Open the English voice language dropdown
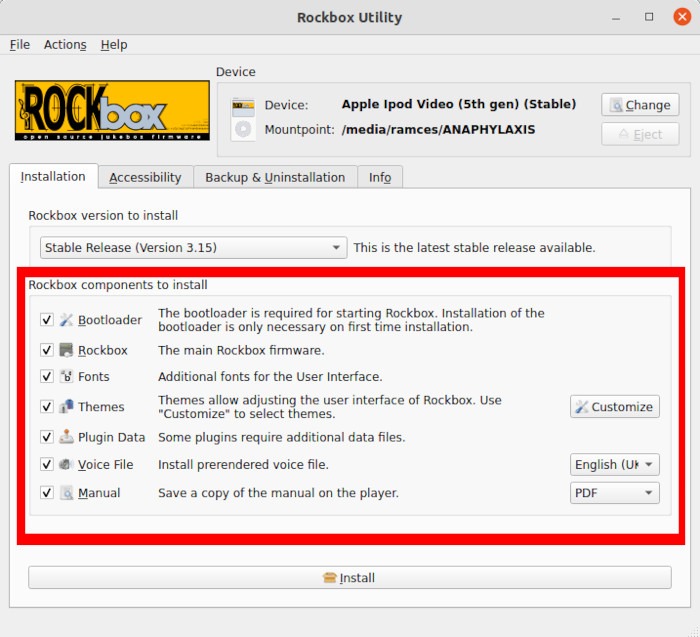Image resolution: width=700 pixels, height=637 pixels. (x=614, y=465)
